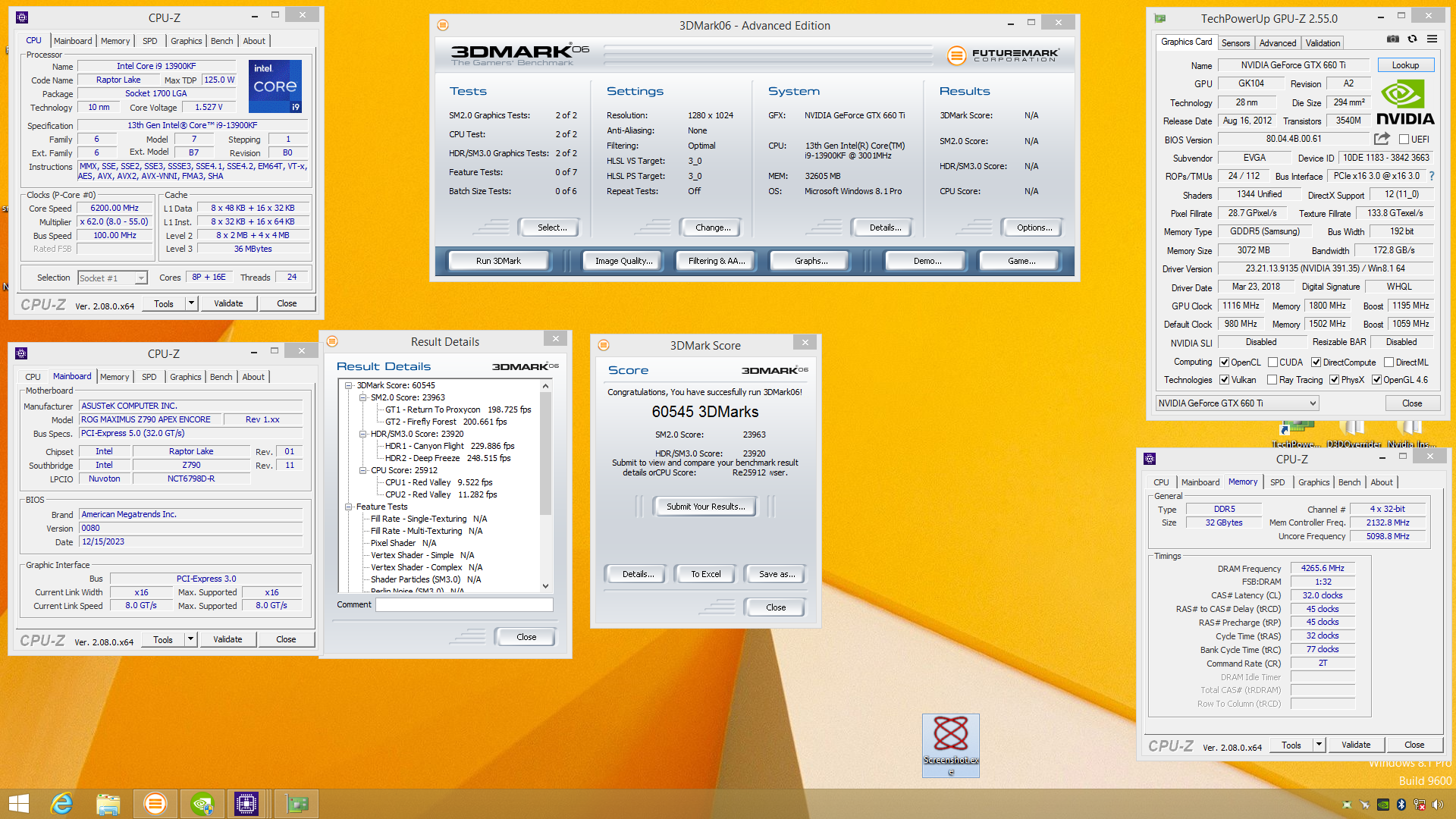Toggle the OpenCL checkbox

point(1224,362)
